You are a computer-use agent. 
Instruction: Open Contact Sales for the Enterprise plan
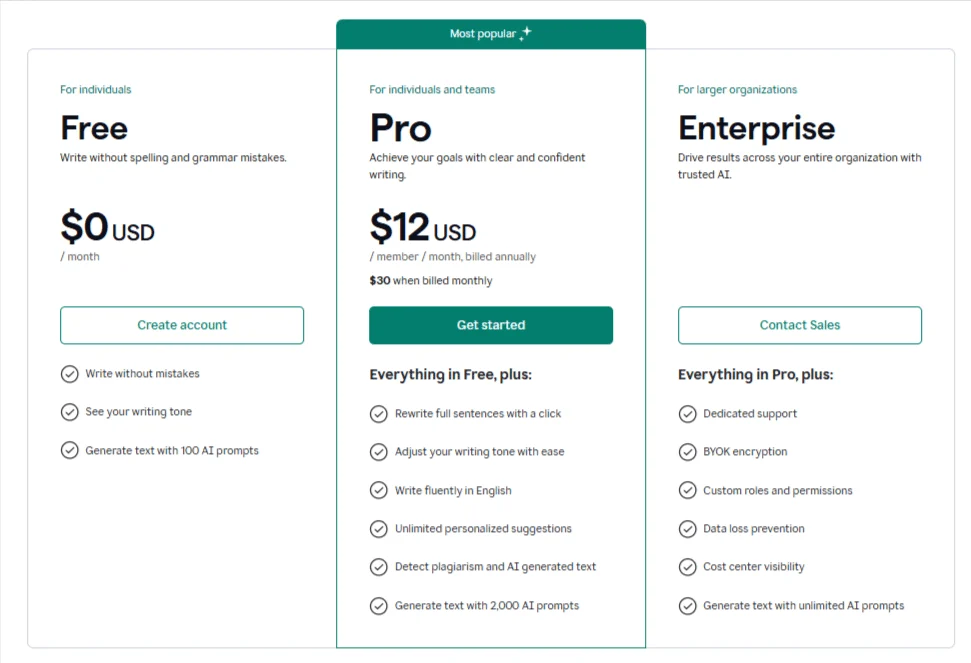(799, 325)
